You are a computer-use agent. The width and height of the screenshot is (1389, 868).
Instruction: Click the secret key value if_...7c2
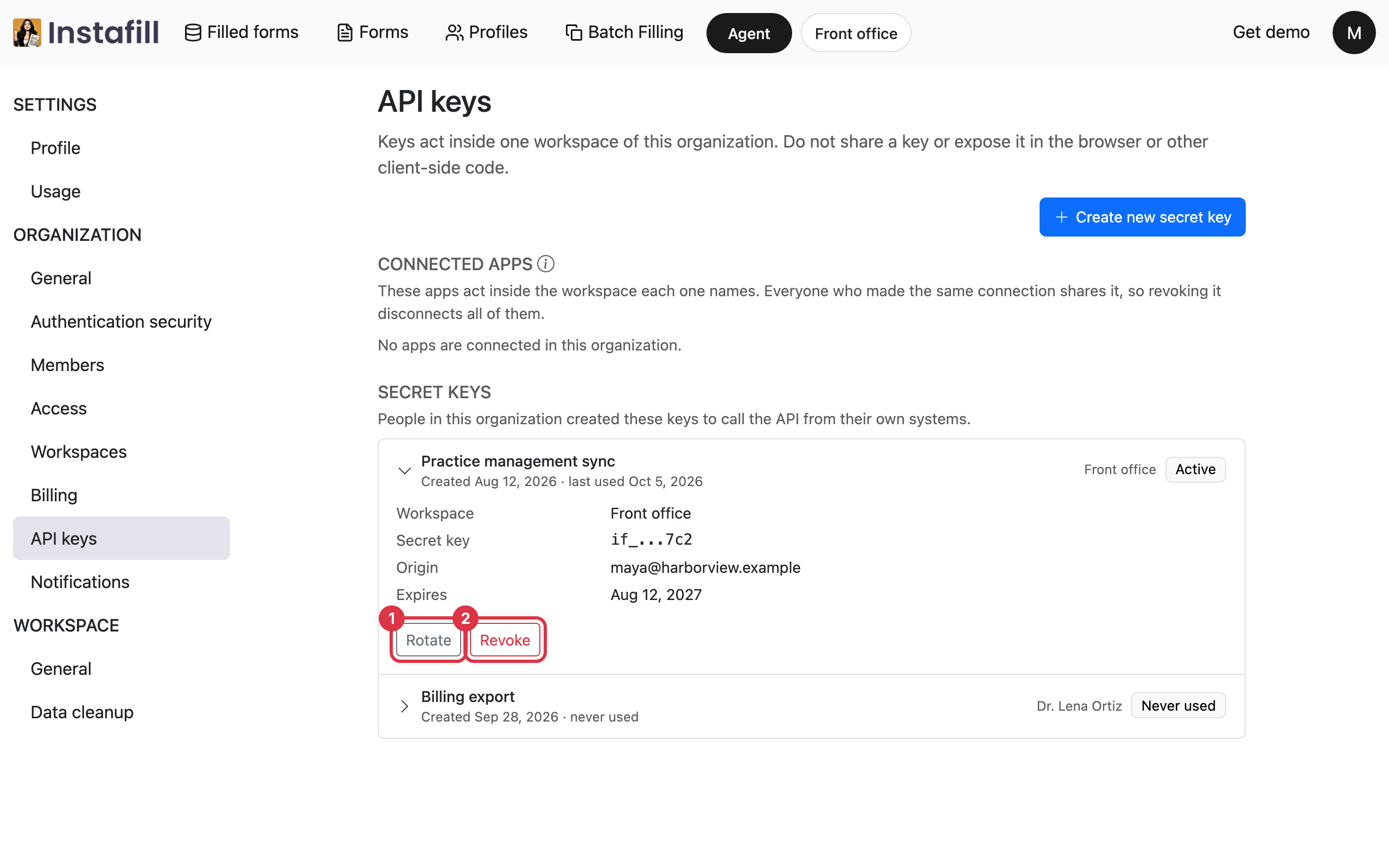tap(651, 540)
